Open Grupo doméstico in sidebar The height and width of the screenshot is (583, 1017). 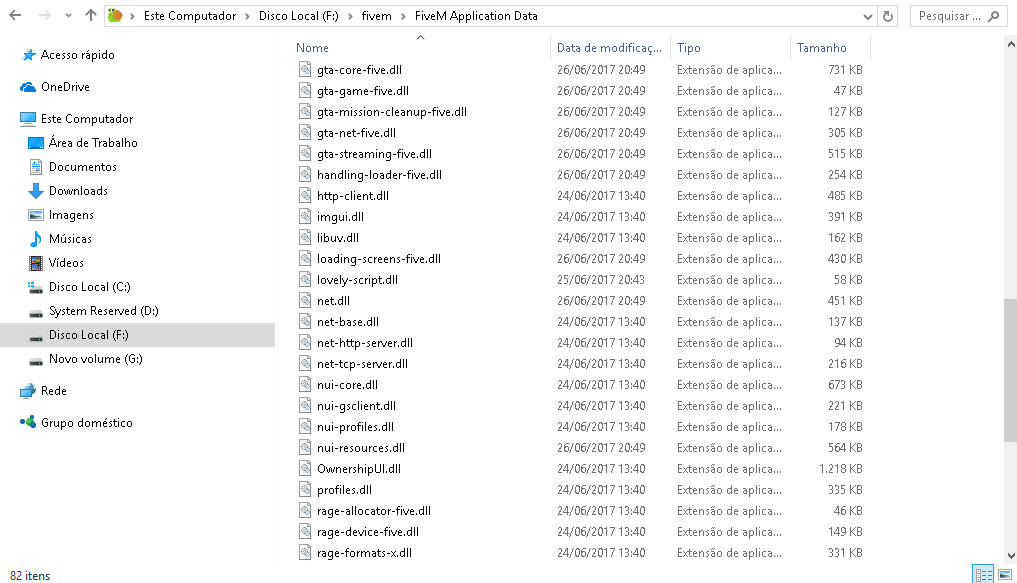[86, 422]
